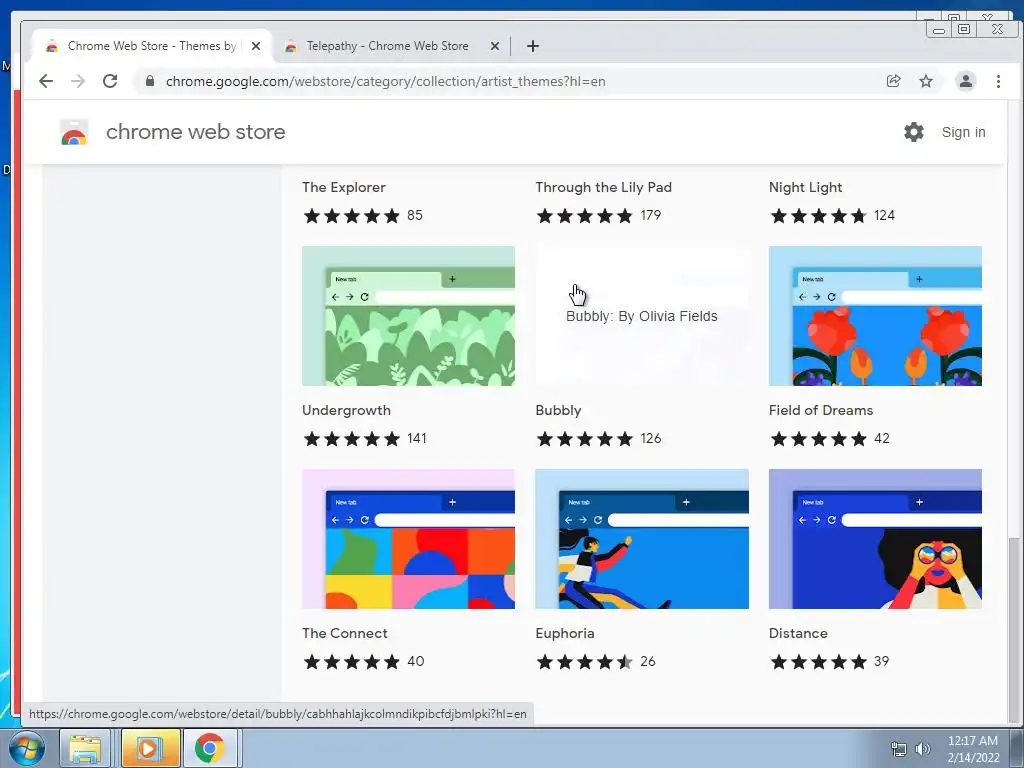The width and height of the screenshot is (1024, 768).
Task: Click the Chrome Web Store logo
Action: click(74, 132)
